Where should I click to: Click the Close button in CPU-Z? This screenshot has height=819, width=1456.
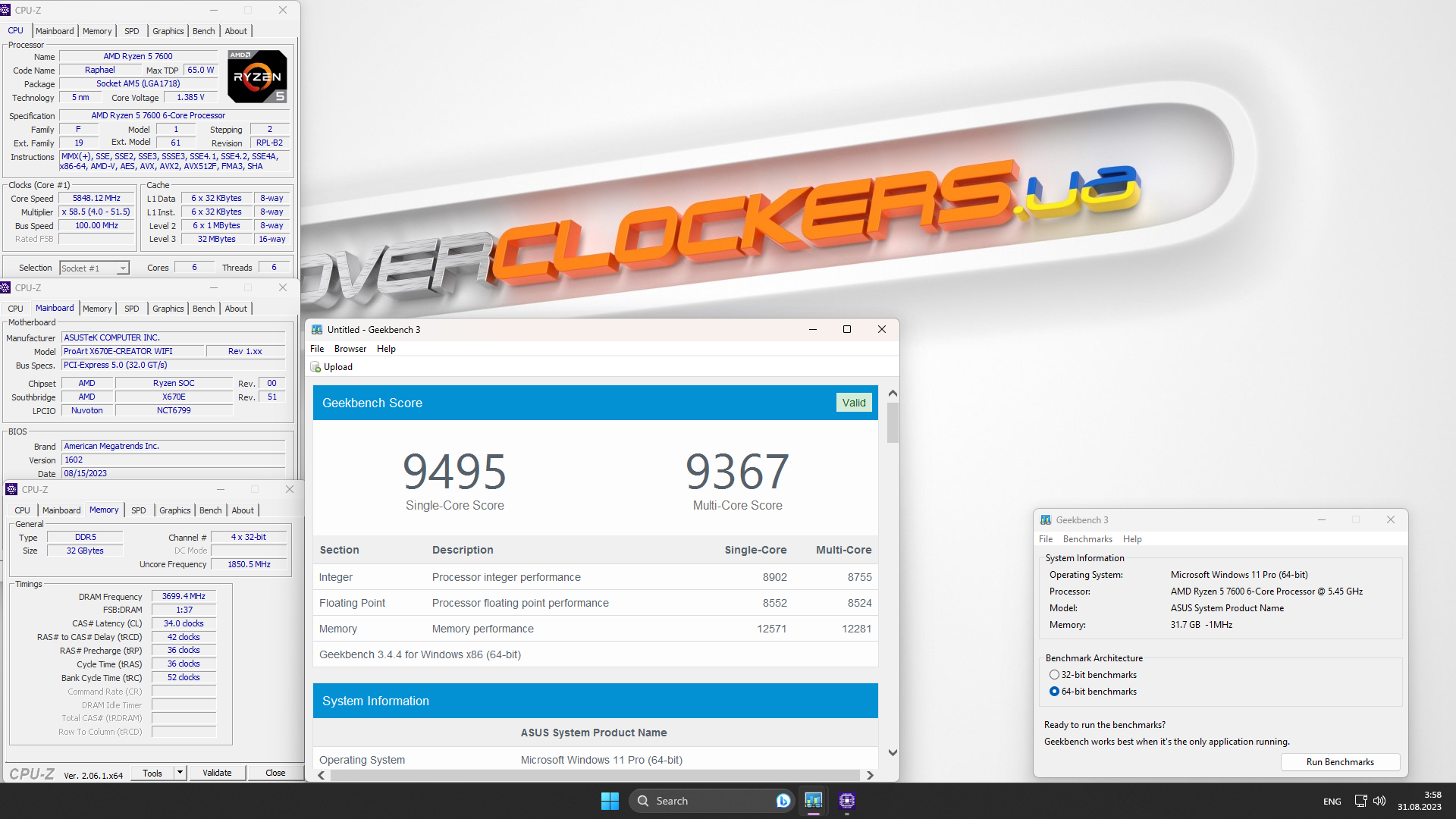tap(275, 773)
